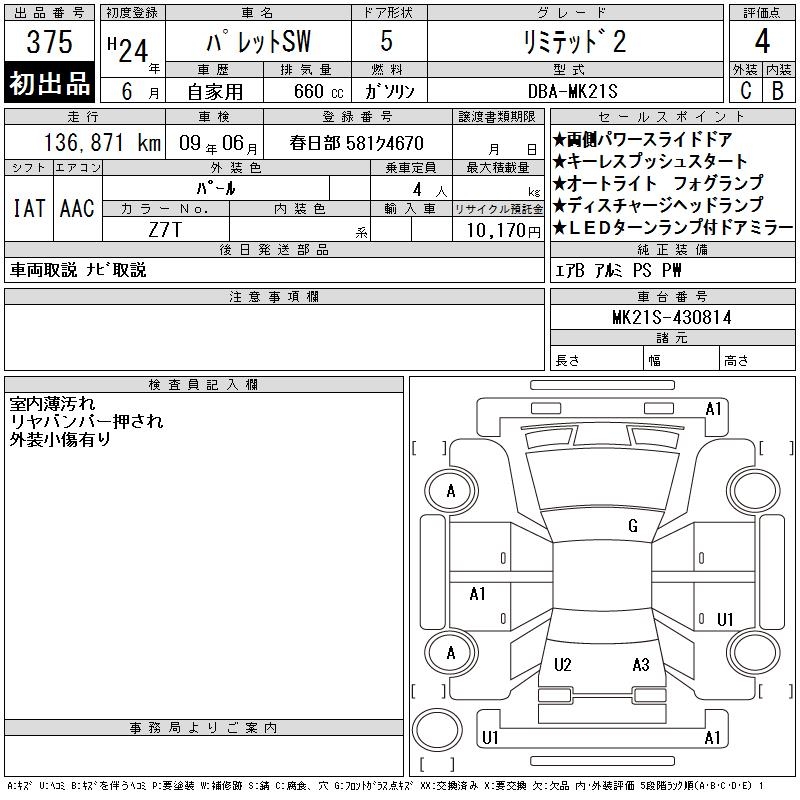The image size is (800, 800).
Task: Click displacement value 660 cc
Action: [x=318, y=92]
